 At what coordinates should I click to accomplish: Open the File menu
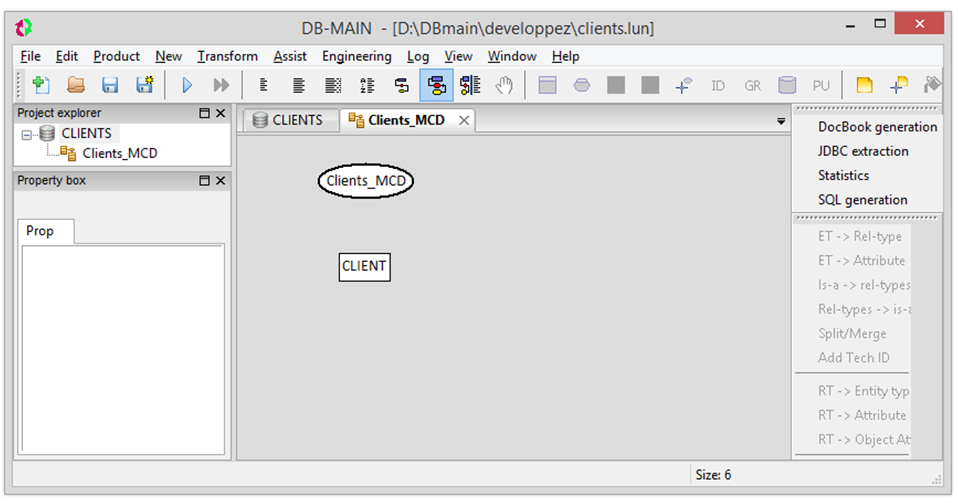(30, 56)
